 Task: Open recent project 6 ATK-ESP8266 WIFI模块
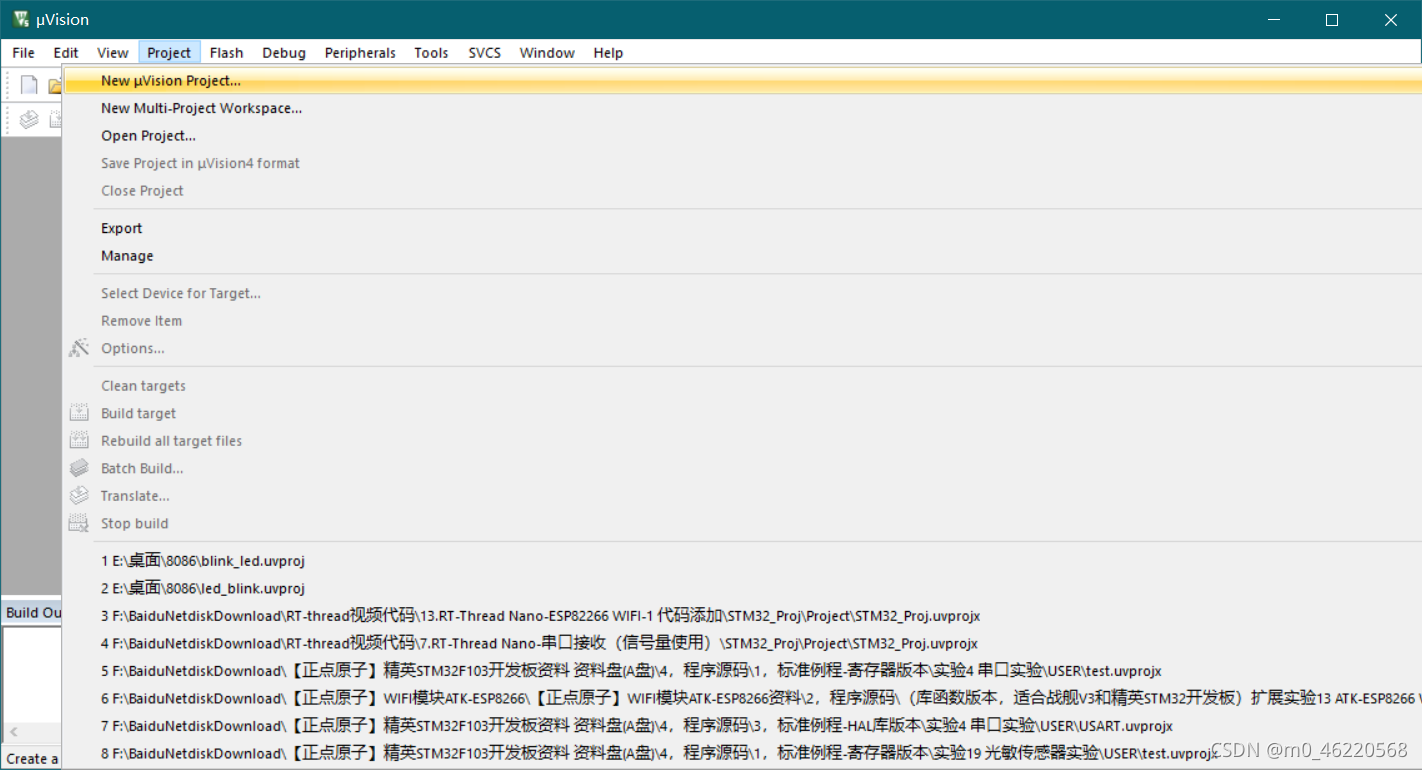(742, 698)
